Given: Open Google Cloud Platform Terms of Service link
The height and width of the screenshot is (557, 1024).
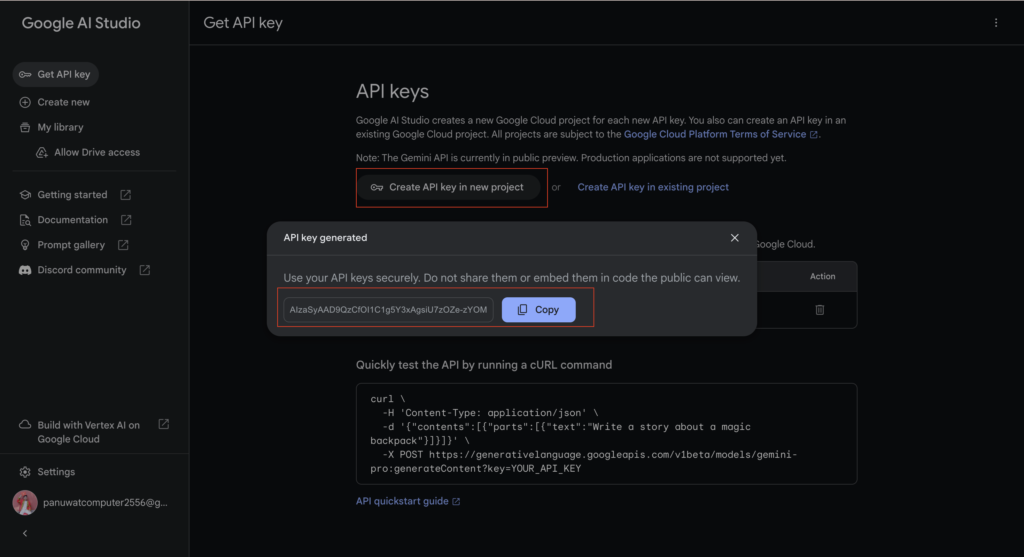Looking at the screenshot, I should (x=714, y=135).
